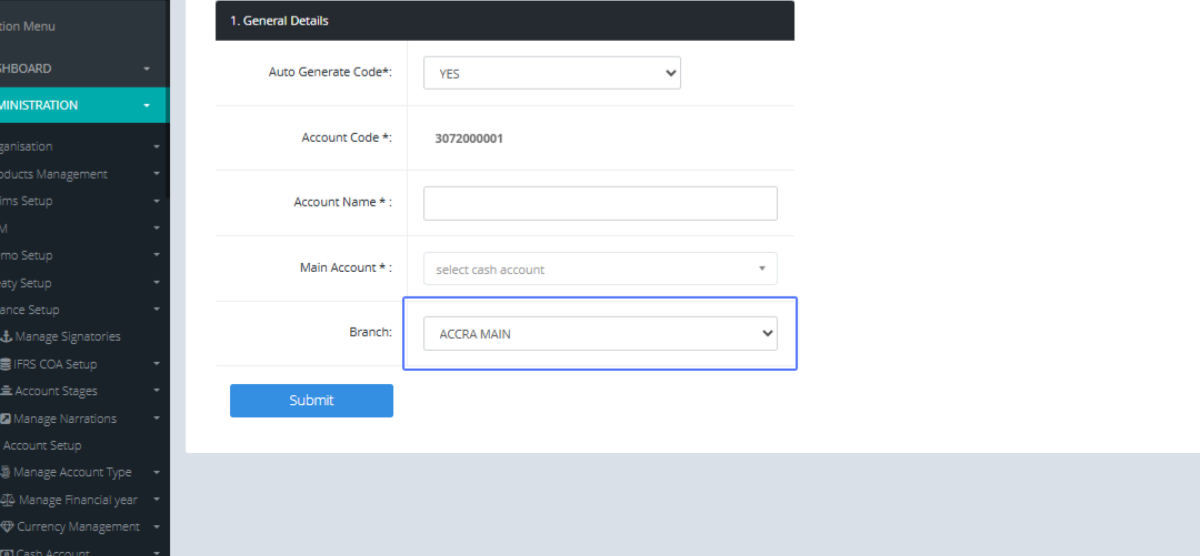Screen dimensions: 1200x556
Task: Expand the Products Management arrow
Action: point(157,174)
